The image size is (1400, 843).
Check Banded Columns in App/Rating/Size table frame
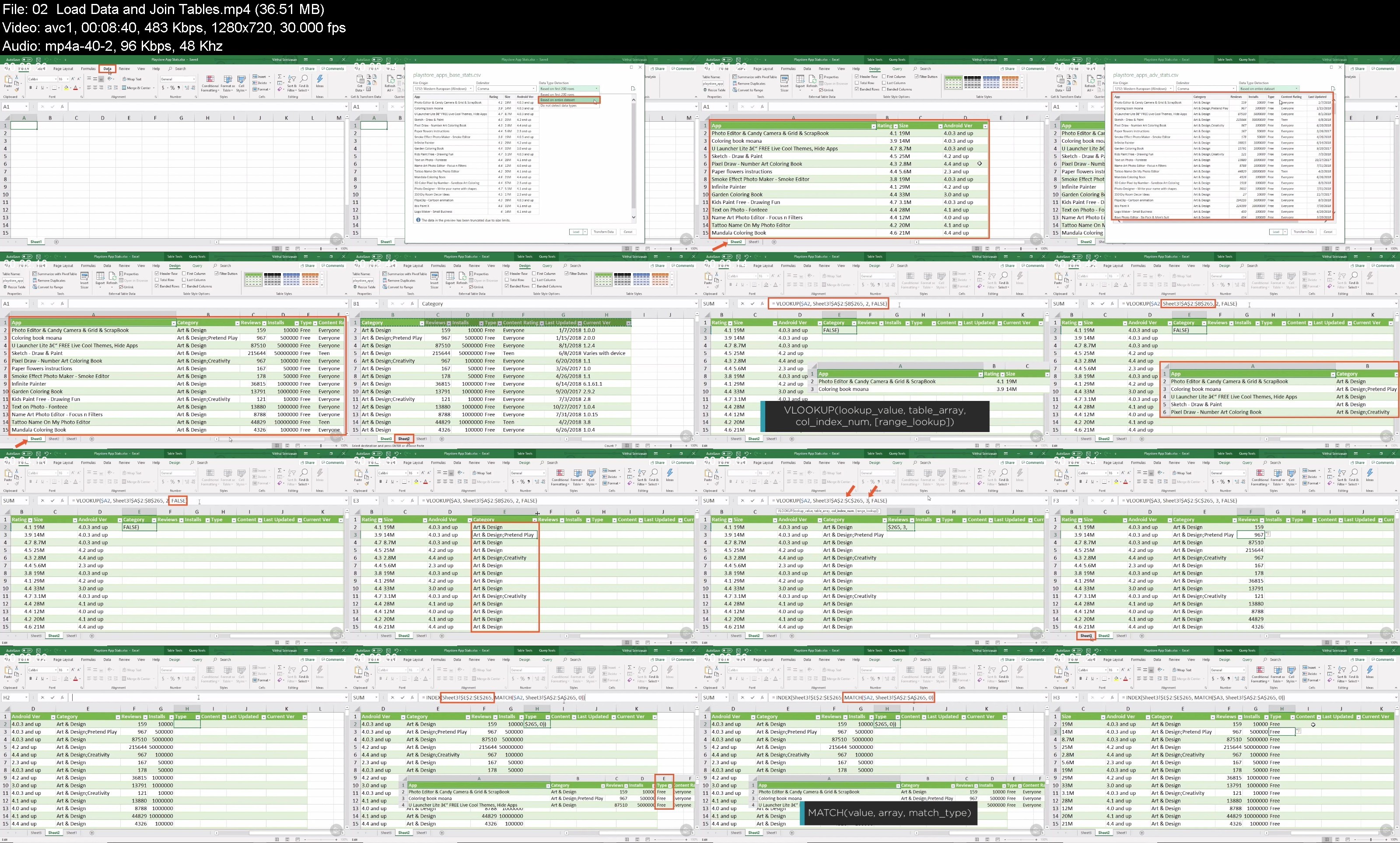885,89
